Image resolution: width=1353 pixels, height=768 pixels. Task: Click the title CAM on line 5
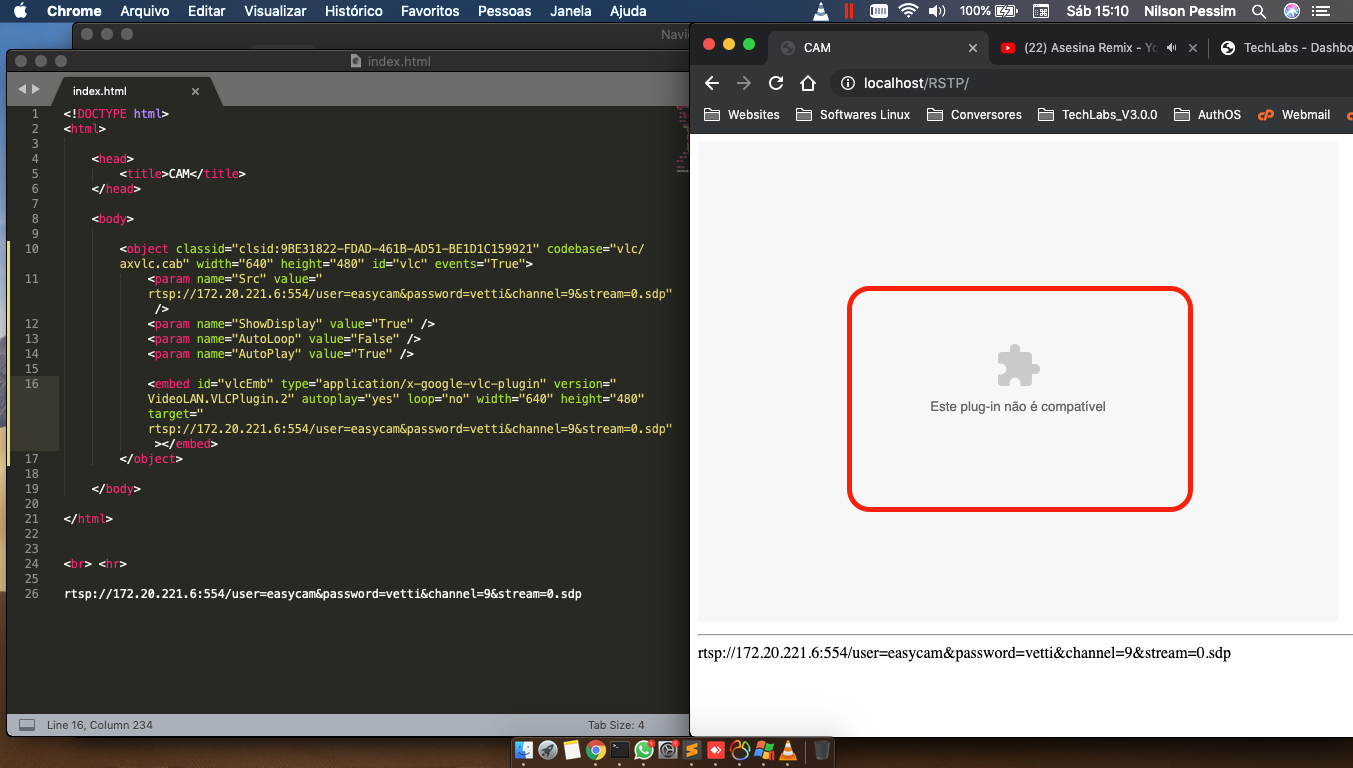[x=179, y=173]
